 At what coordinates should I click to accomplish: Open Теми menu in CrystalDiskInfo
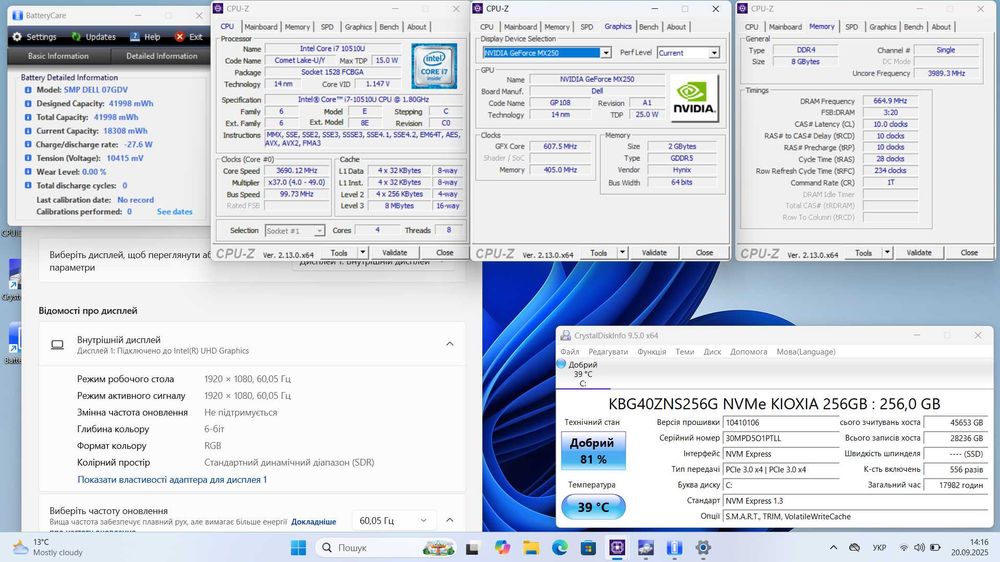coord(684,351)
